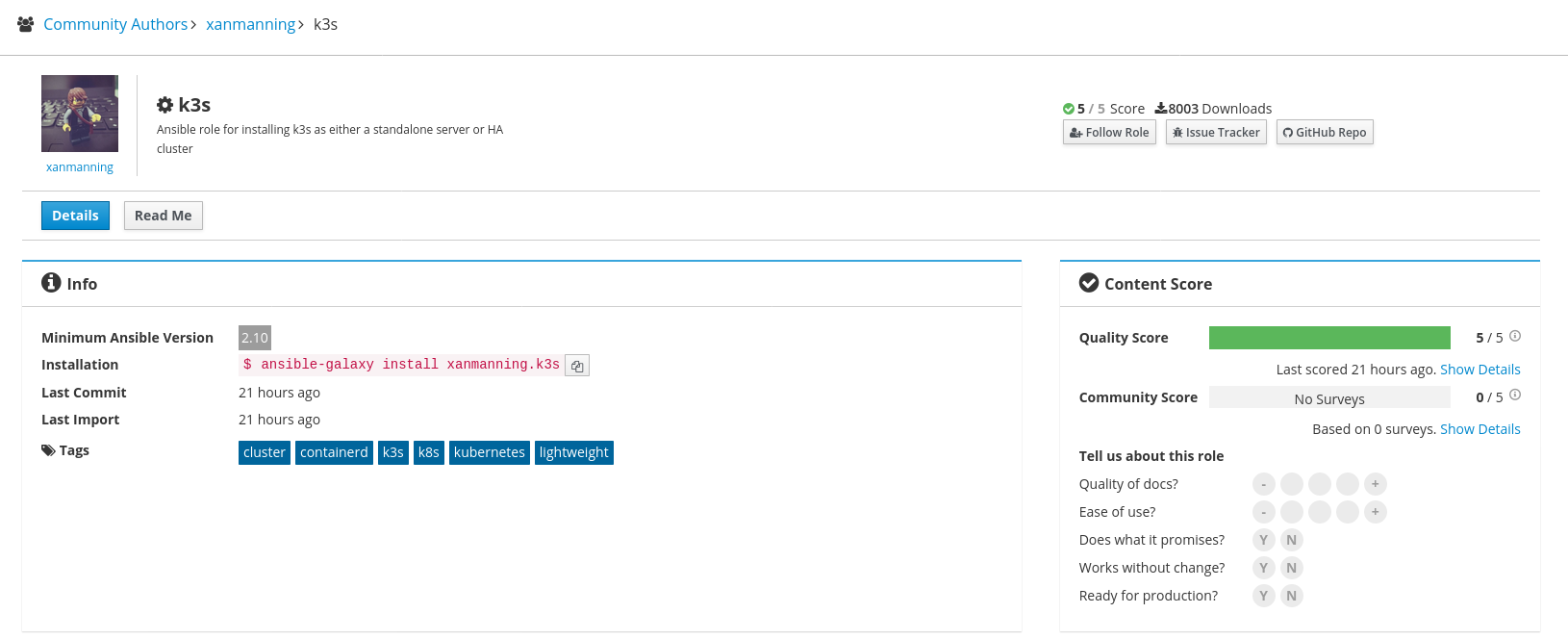Click the green check icon beside the 5 / 5 Score

pos(1069,109)
